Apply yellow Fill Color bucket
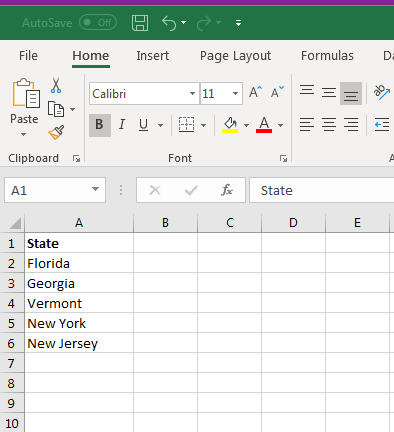This screenshot has height=432, width=394. click(x=230, y=125)
